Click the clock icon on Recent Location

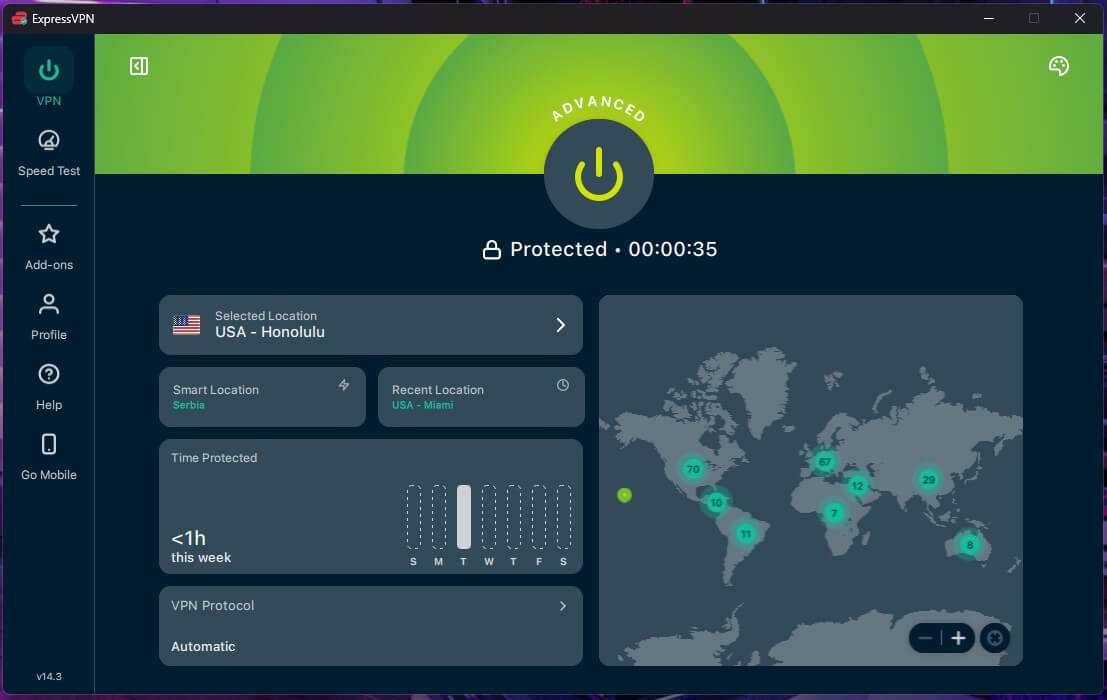[x=563, y=385]
